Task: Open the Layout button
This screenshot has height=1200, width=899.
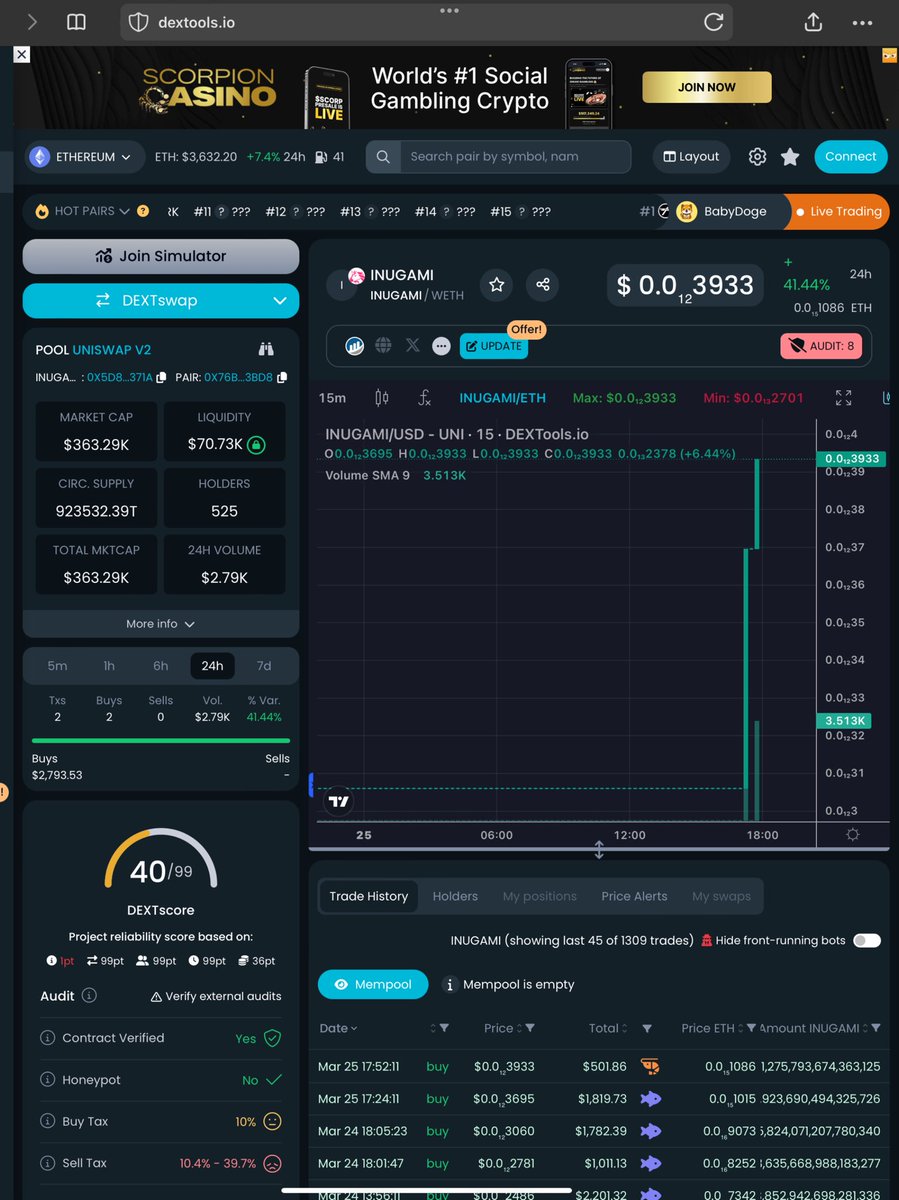Action: [x=692, y=157]
